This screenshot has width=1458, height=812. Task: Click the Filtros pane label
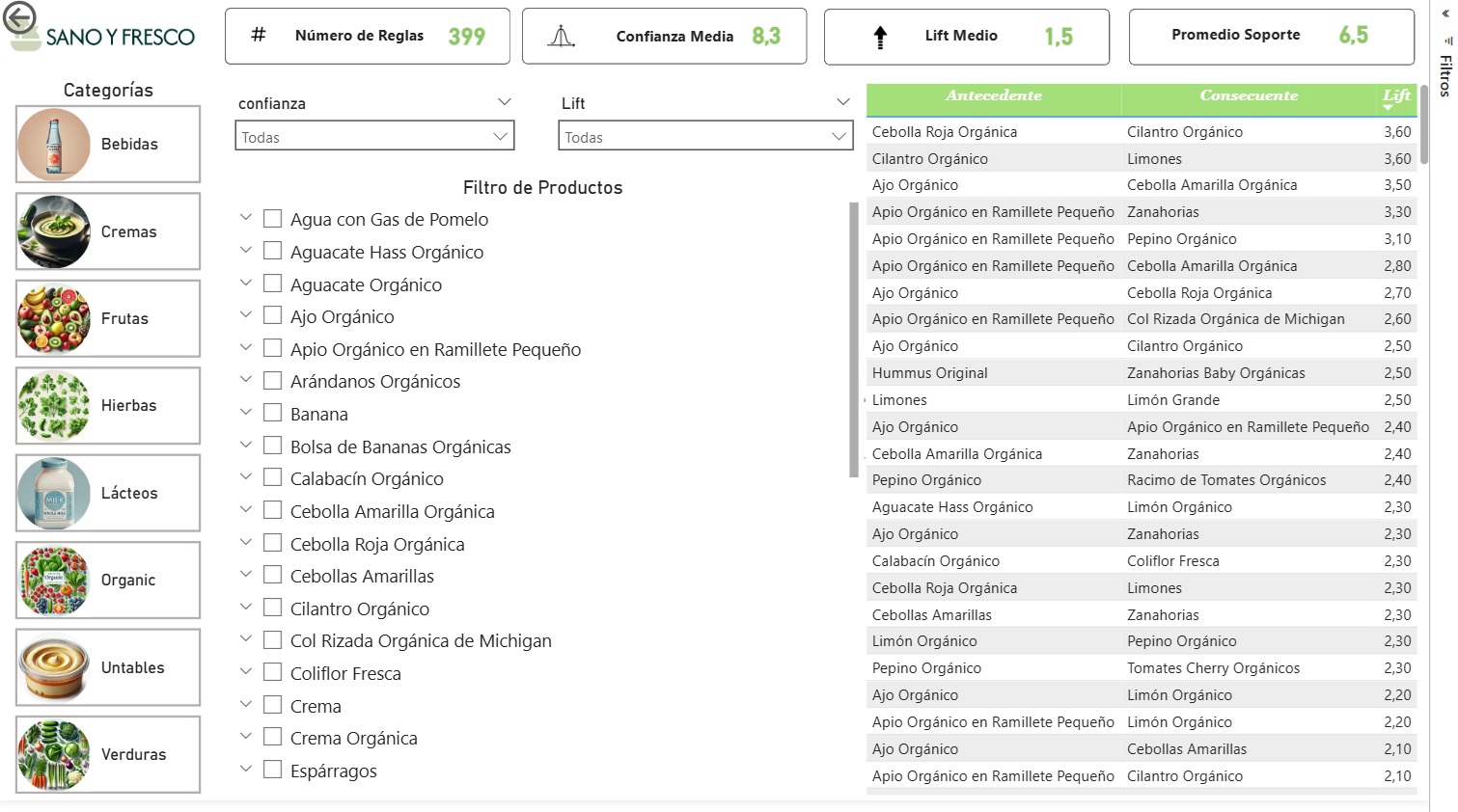point(1445,75)
